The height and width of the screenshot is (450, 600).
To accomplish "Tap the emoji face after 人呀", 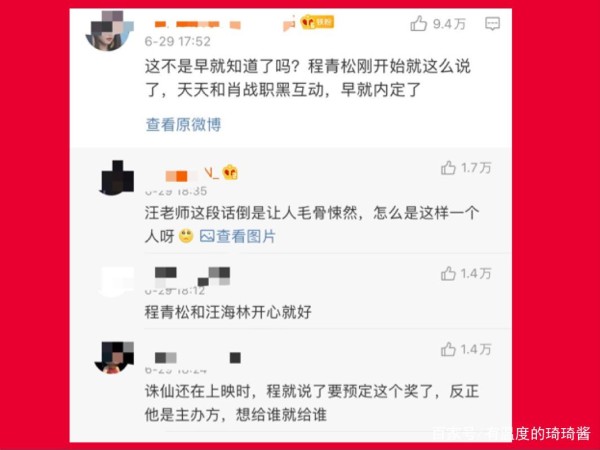I will [x=186, y=236].
